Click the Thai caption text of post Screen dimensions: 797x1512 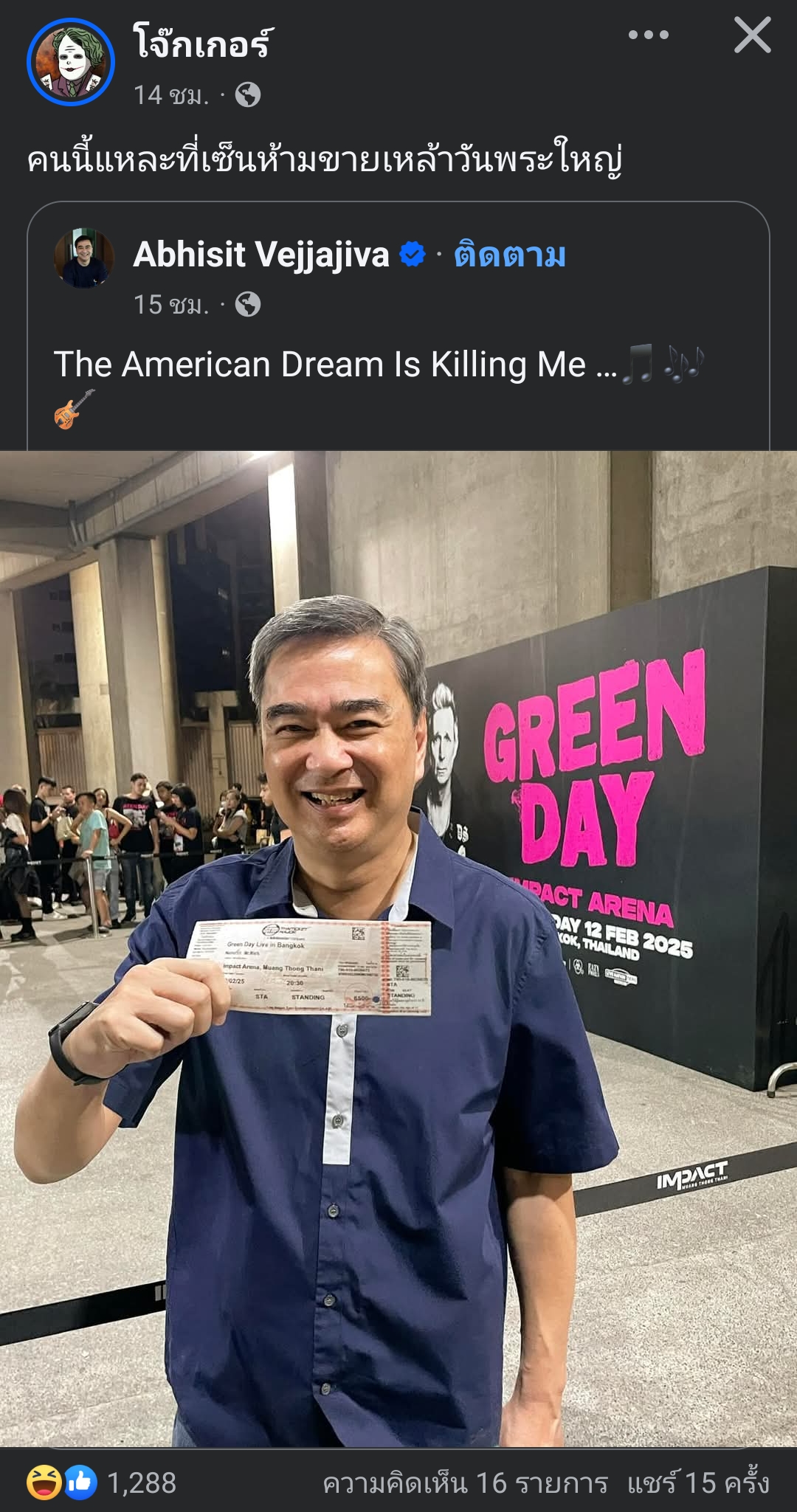(325, 160)
